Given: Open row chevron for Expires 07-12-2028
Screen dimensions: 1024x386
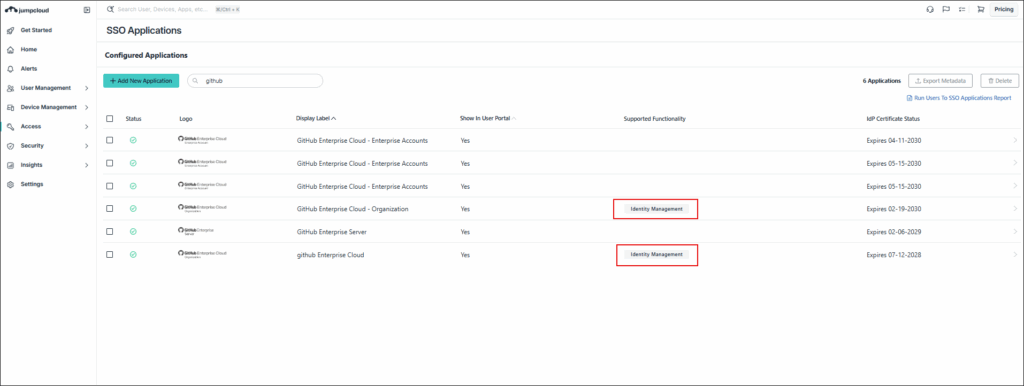Looking at the screenshot, I should tap(1015, 255).
